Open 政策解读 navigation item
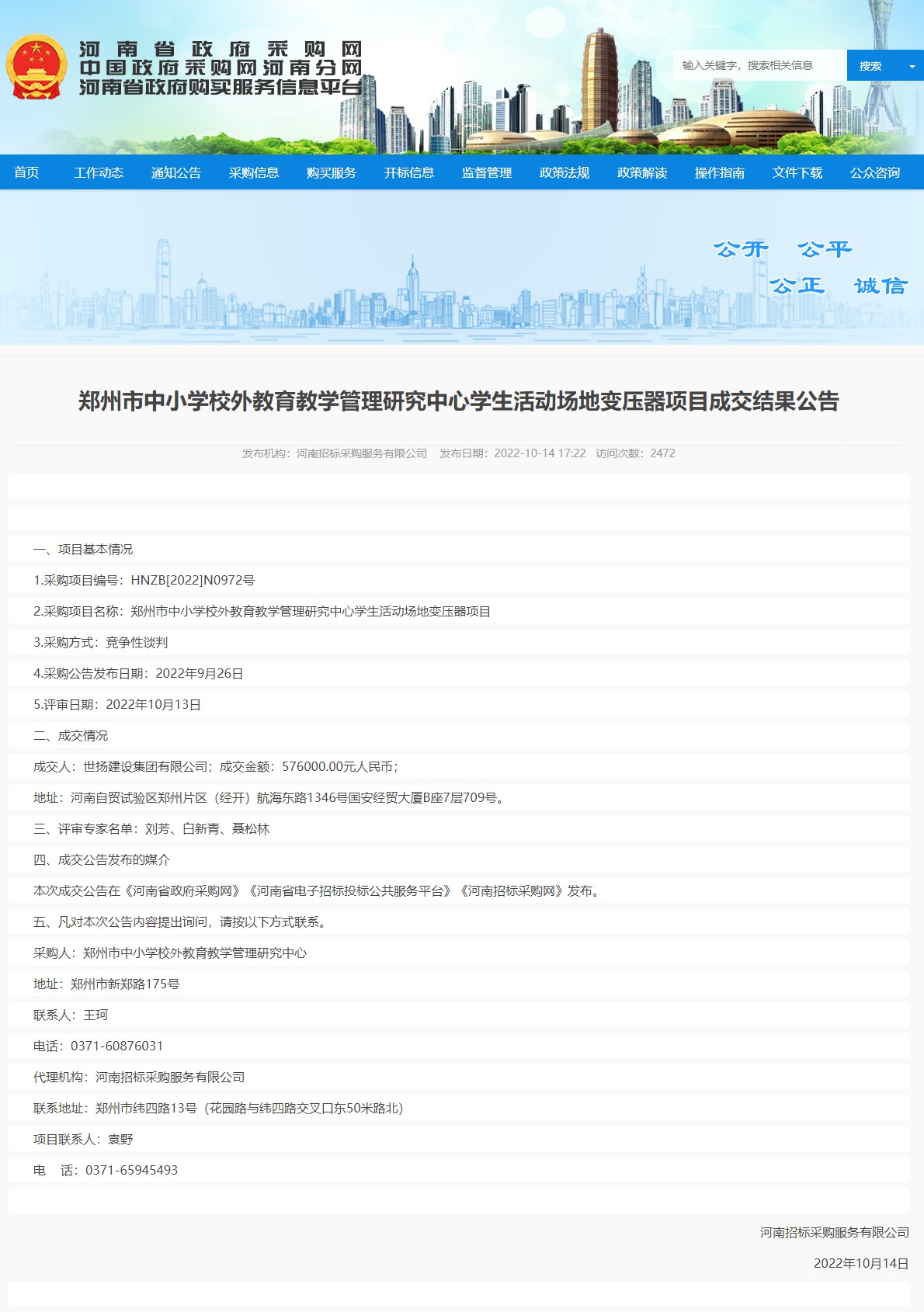This screenshot has height=1312, width=924. click(x=642, y=172)
